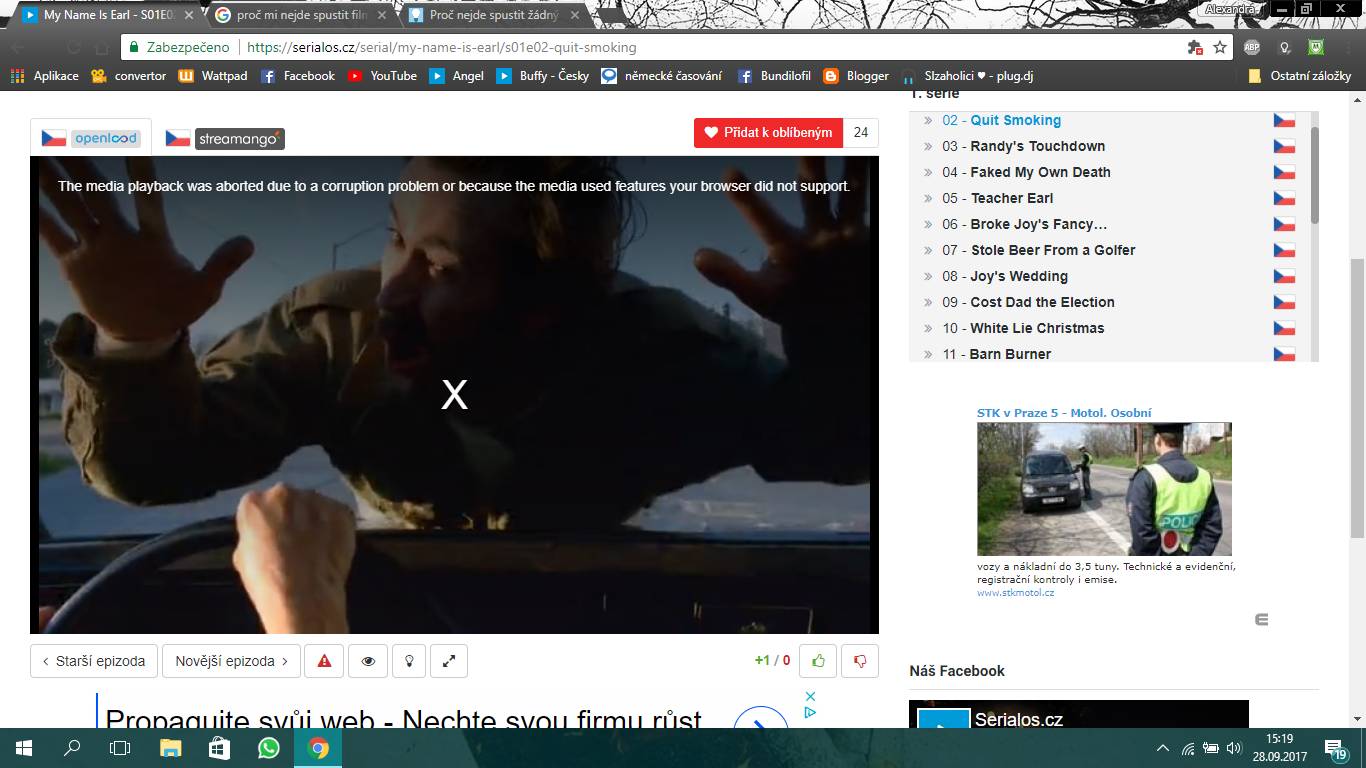Go to Novější epizoda
Image resolution: width=1366 pixels, height=768 pixels.
[231, 661]
